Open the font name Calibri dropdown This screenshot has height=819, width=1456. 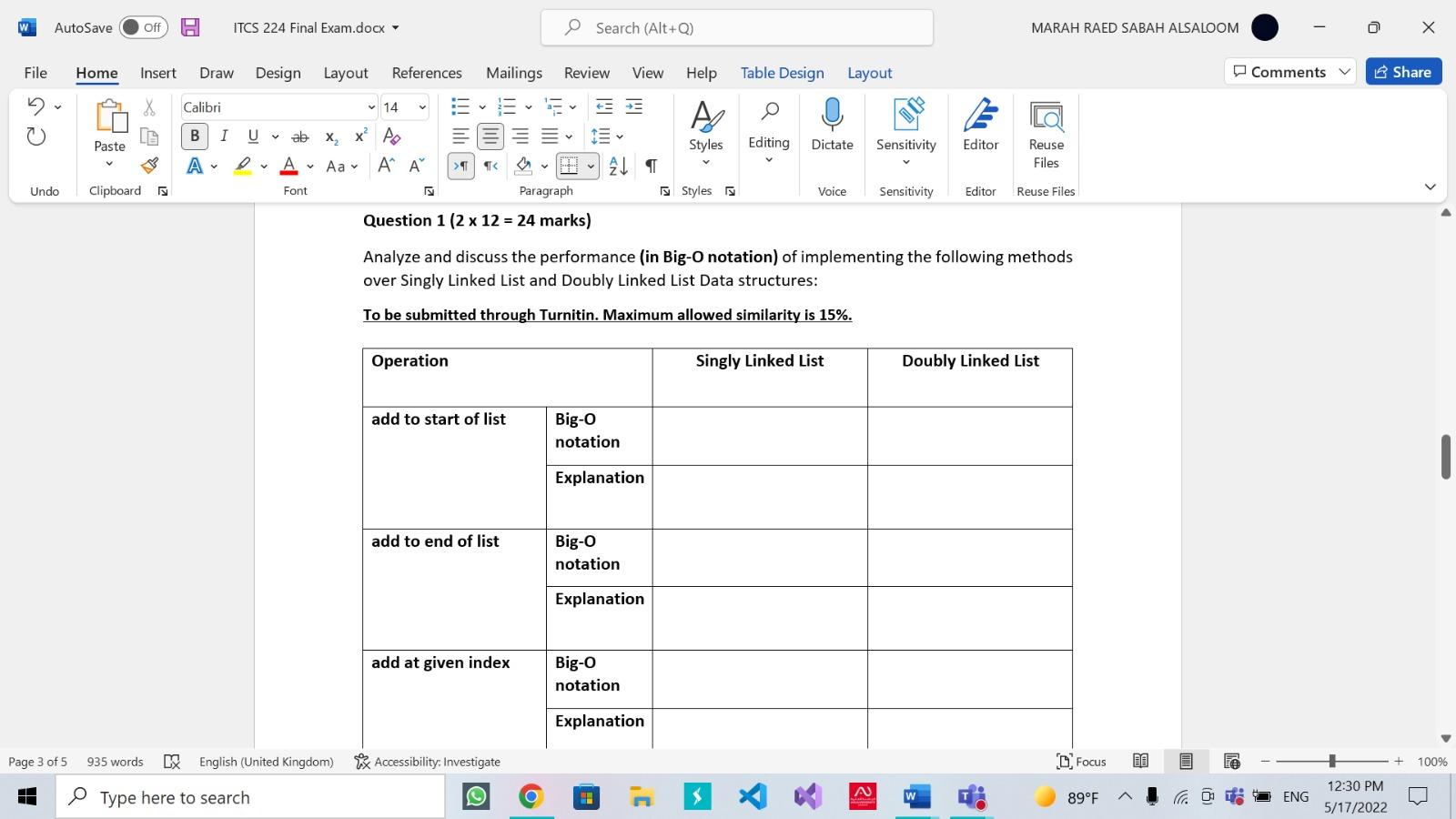[x=371, y=107]
